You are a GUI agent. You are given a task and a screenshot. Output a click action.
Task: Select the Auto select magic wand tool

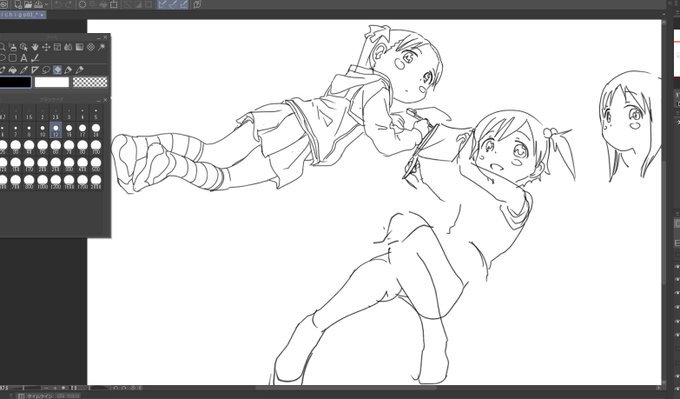point(101,47)
